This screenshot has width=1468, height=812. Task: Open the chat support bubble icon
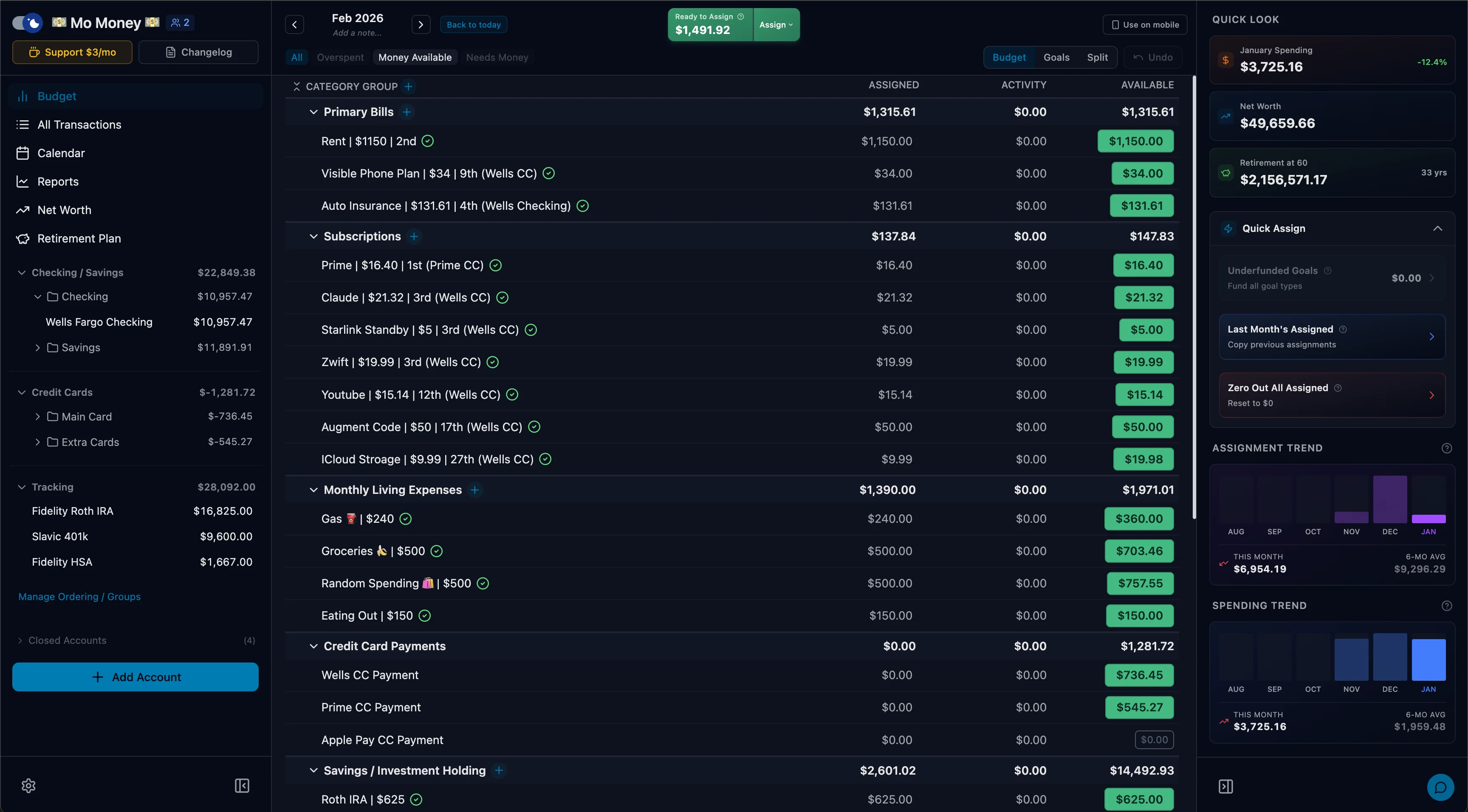(x=1440, y=787)
